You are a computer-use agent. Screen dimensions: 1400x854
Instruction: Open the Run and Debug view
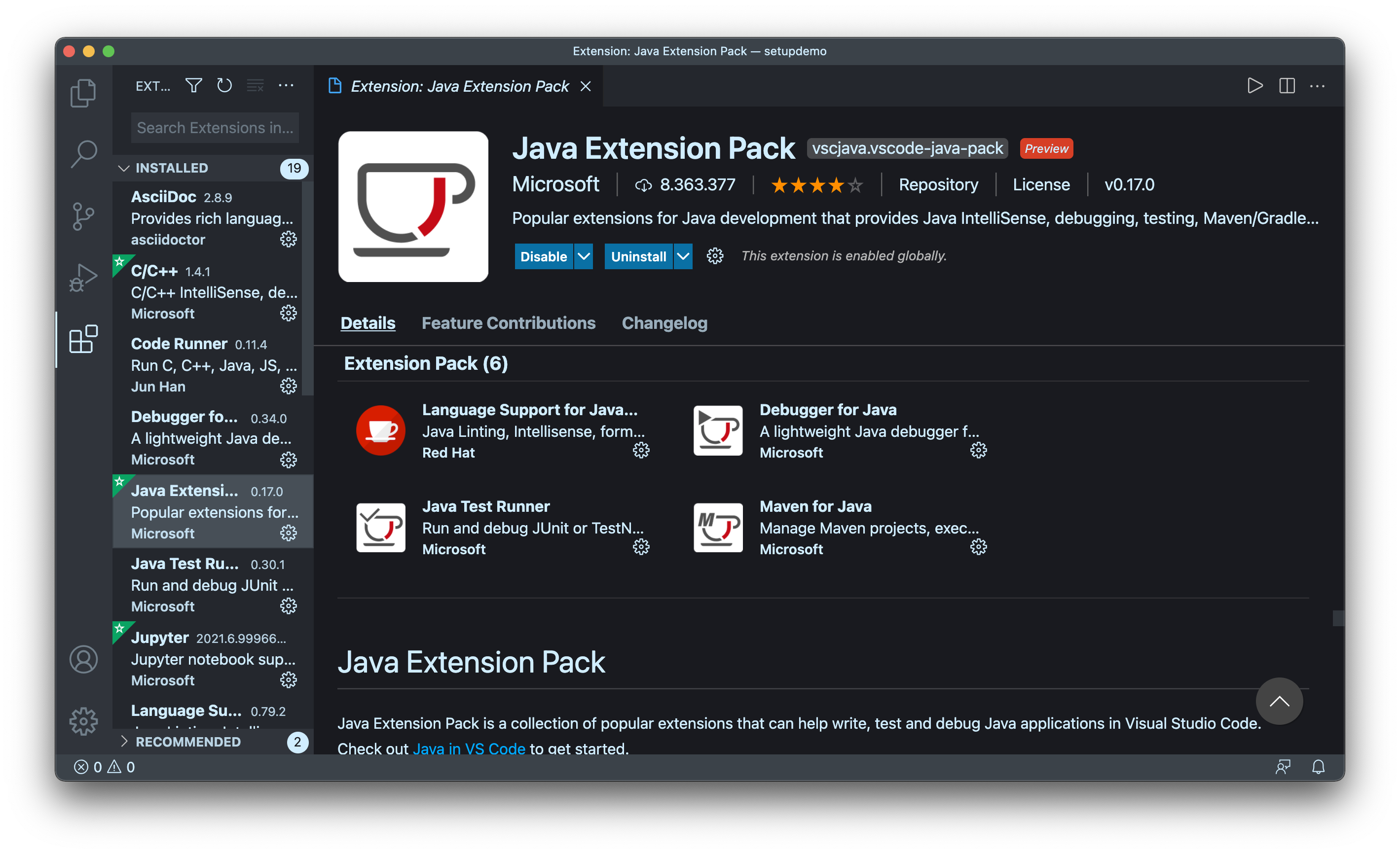point(83,278)
